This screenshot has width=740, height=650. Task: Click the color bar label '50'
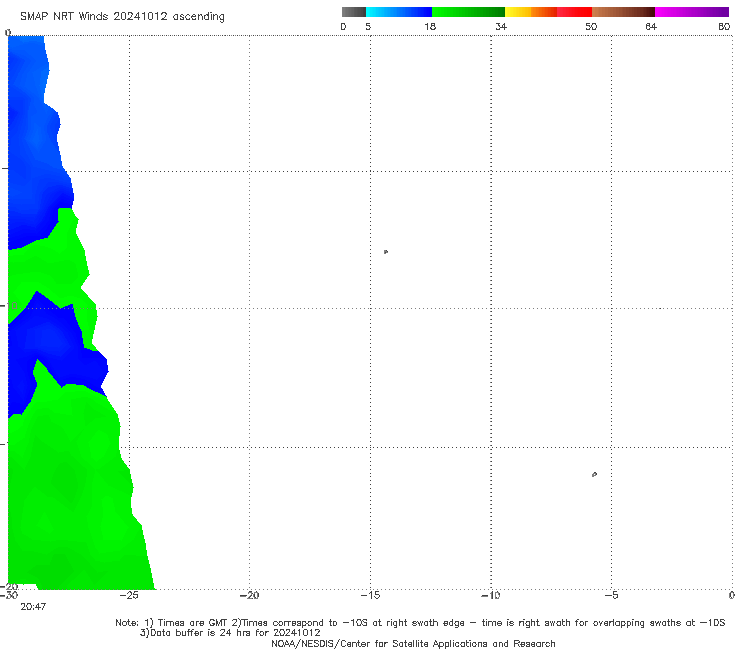pos(591,27)
